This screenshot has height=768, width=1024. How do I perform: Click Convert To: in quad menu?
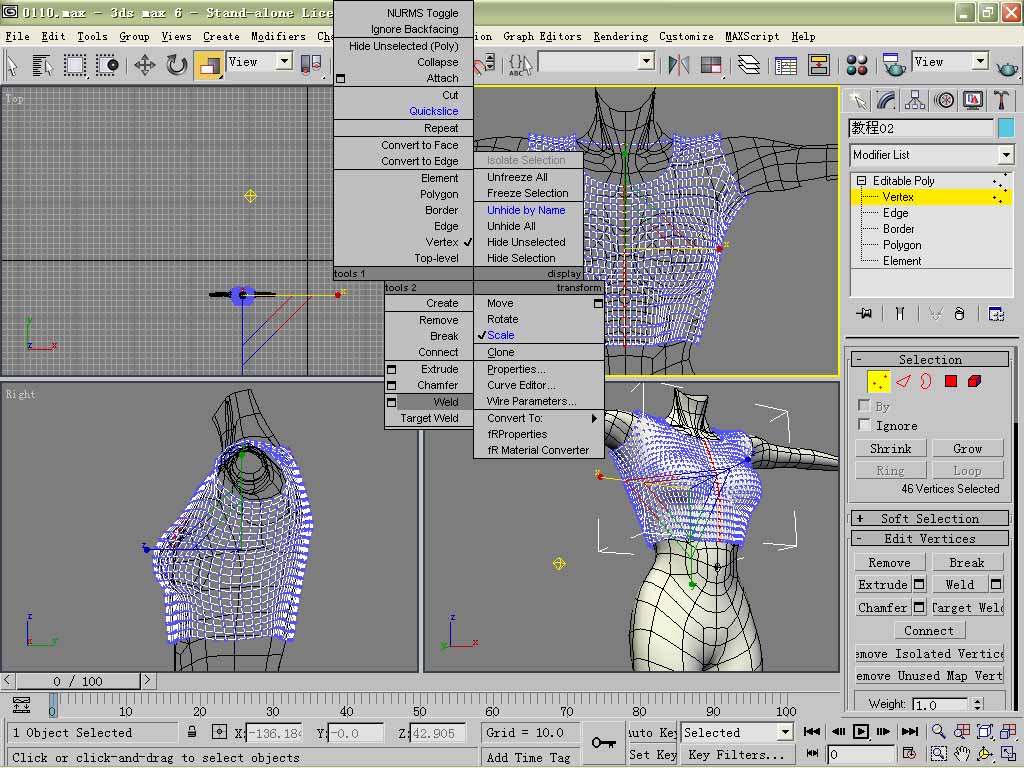515,418
